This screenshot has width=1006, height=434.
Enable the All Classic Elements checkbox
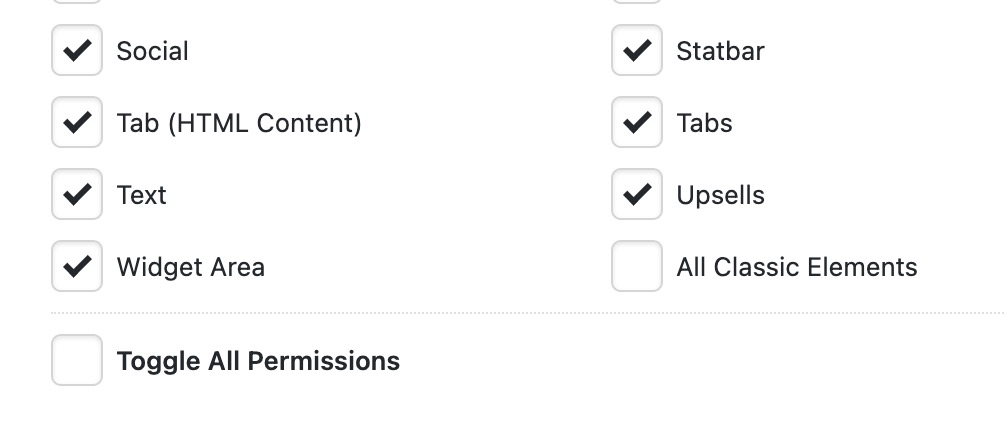point(637,267)
